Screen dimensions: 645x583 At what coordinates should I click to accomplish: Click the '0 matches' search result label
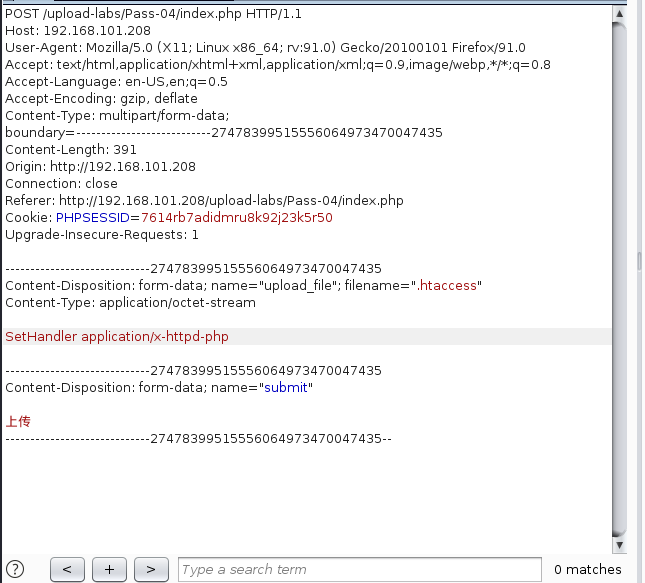click(587, 569)
